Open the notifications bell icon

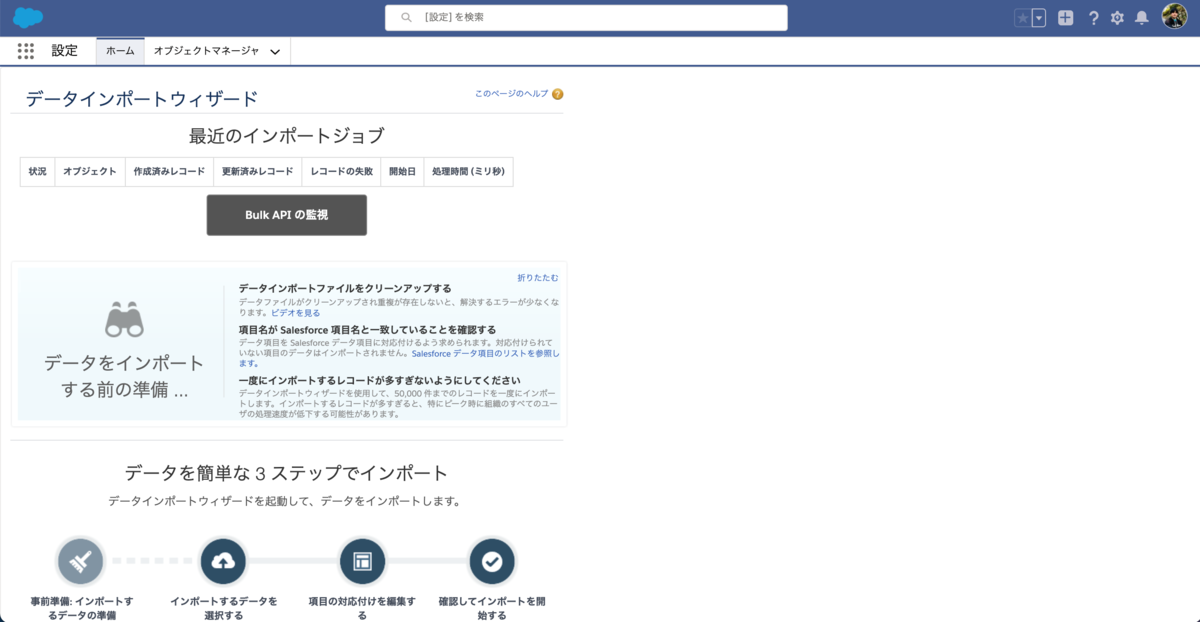(x=1141, y=16)
